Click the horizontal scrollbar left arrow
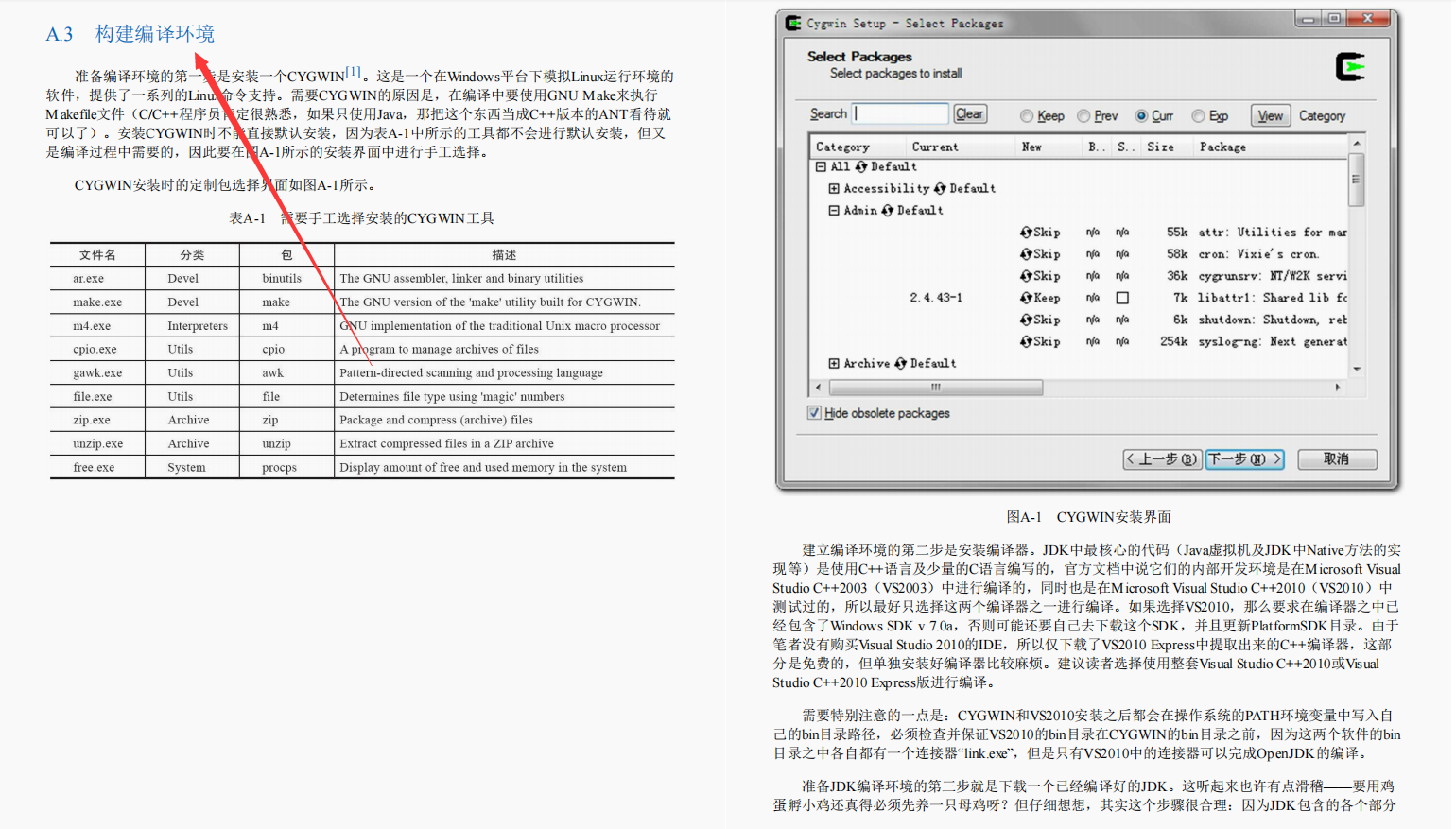 pos(819,387)
